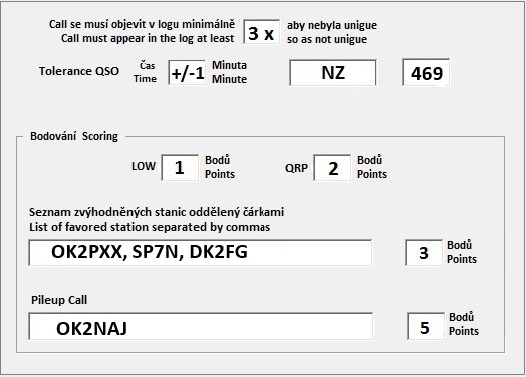This screenshot has height=377, width=526.
Task: Click the Pileup Call field OK2NAJ
Action: 201,326
